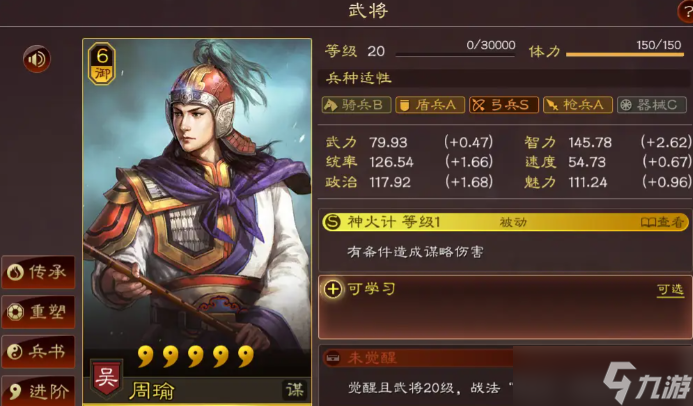
Task: Click 查看 to view the 神火计 skill details
Action: point(662,222)
